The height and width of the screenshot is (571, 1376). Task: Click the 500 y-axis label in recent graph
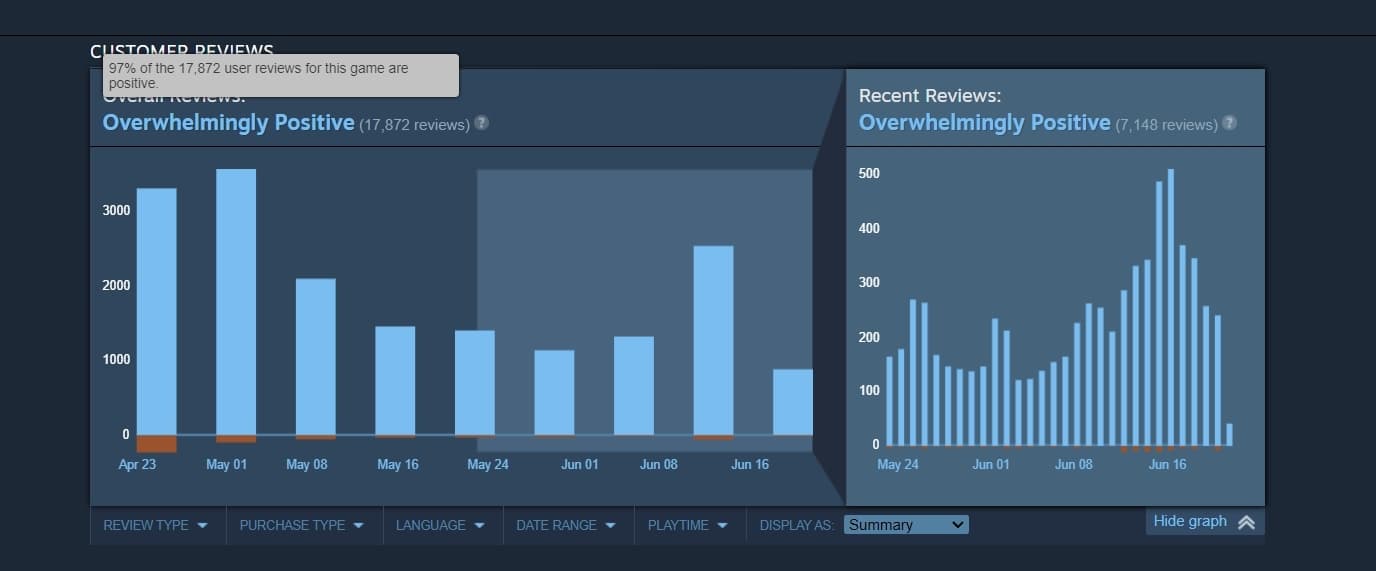click(x=869, y=174)
